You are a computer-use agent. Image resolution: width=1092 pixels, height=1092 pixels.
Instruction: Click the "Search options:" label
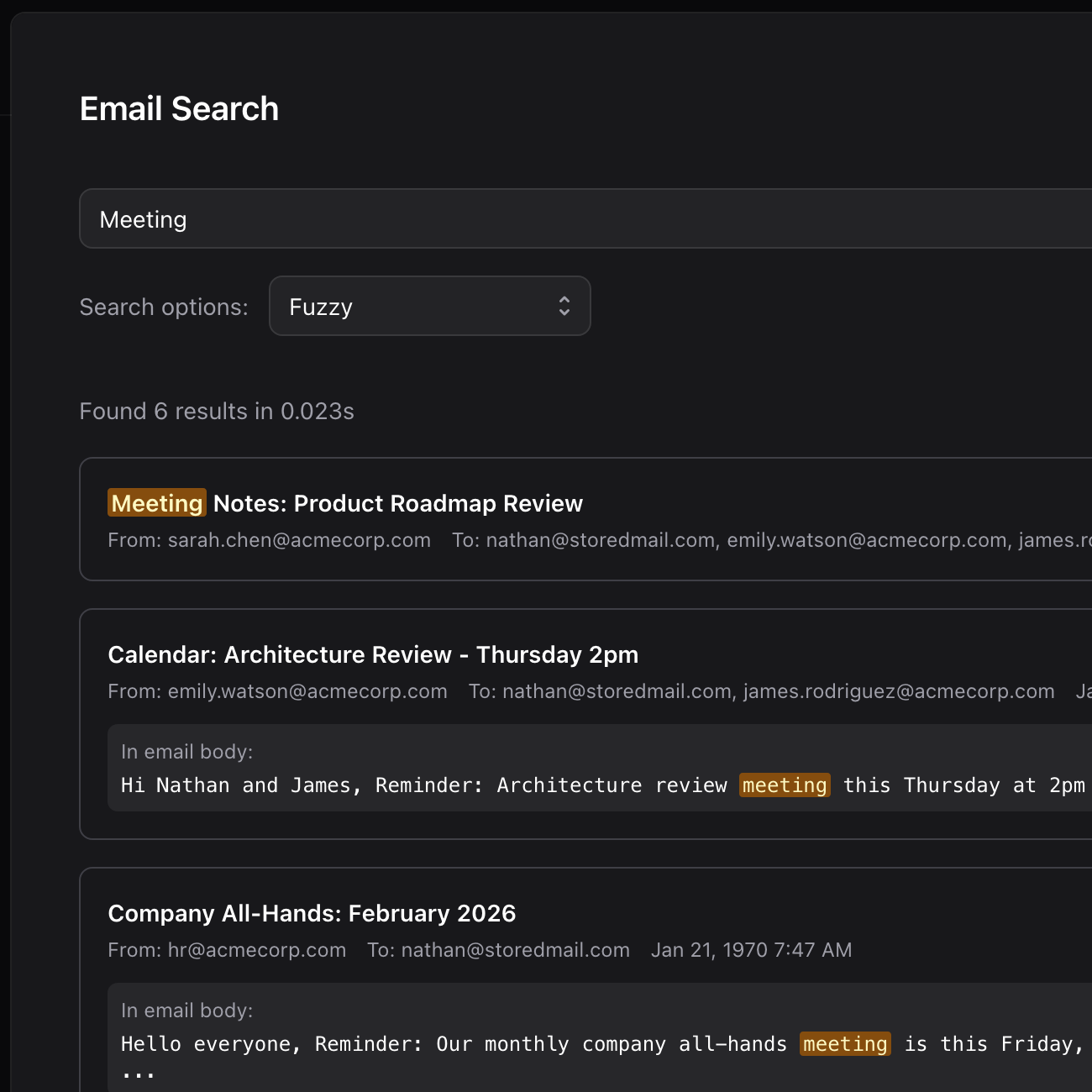[164, 307]
